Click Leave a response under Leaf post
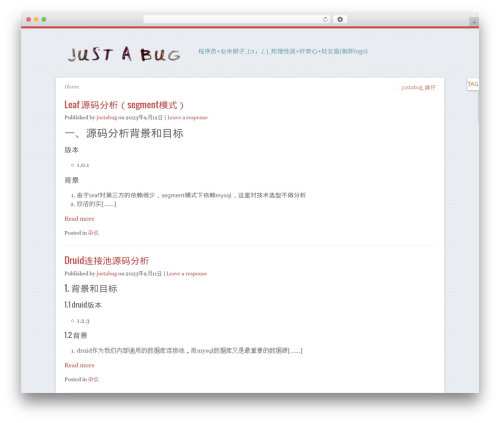 pyautogui.click(x=187, y=118)
